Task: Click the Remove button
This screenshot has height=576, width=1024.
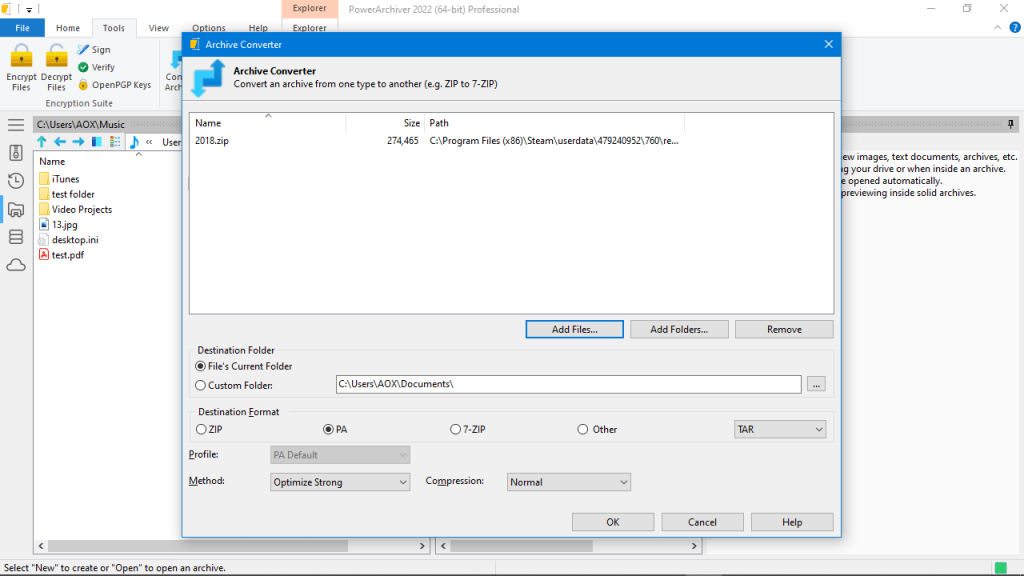Action: tap(784, 329)
